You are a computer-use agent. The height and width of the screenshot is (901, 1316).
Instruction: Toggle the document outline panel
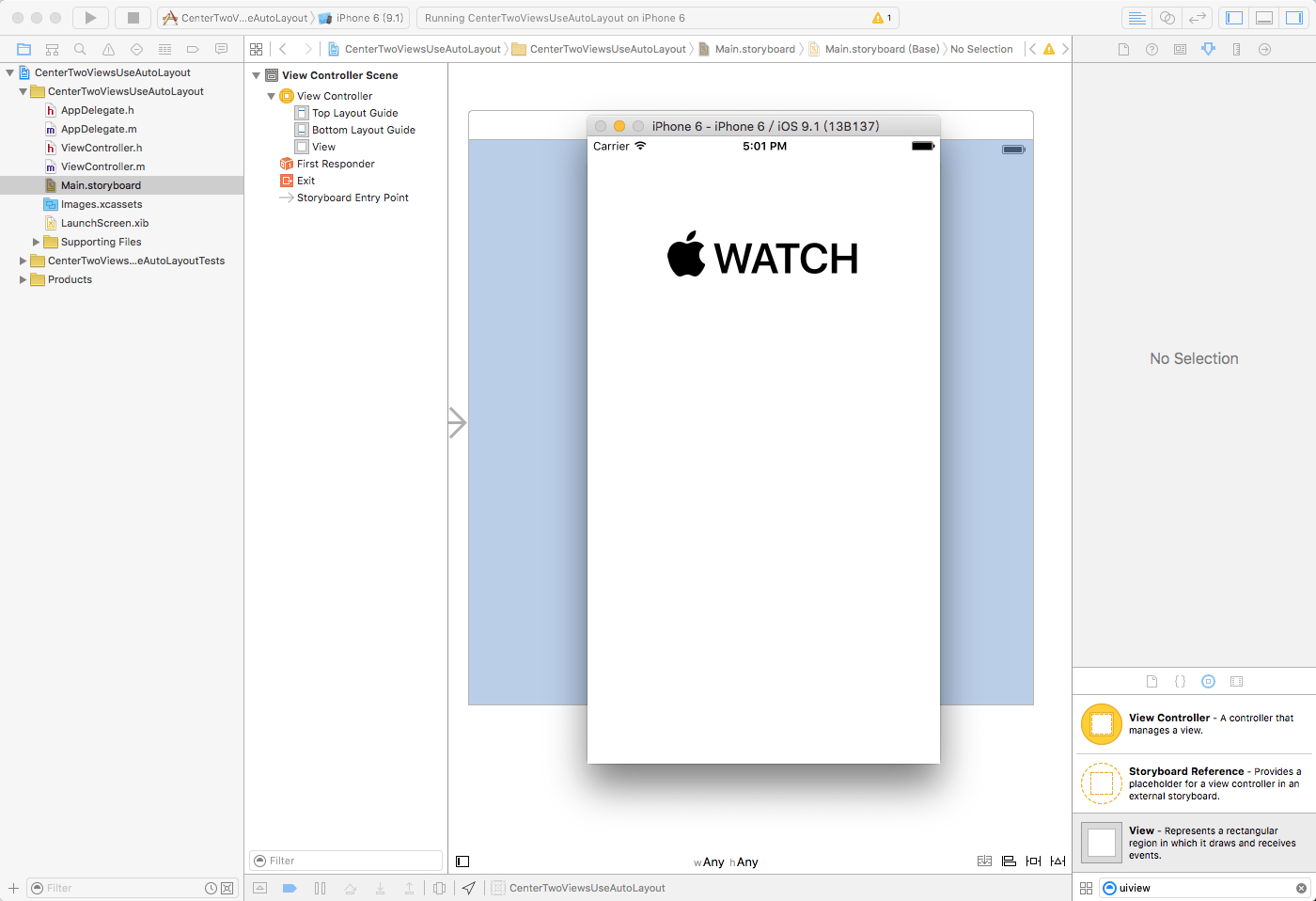462,861
